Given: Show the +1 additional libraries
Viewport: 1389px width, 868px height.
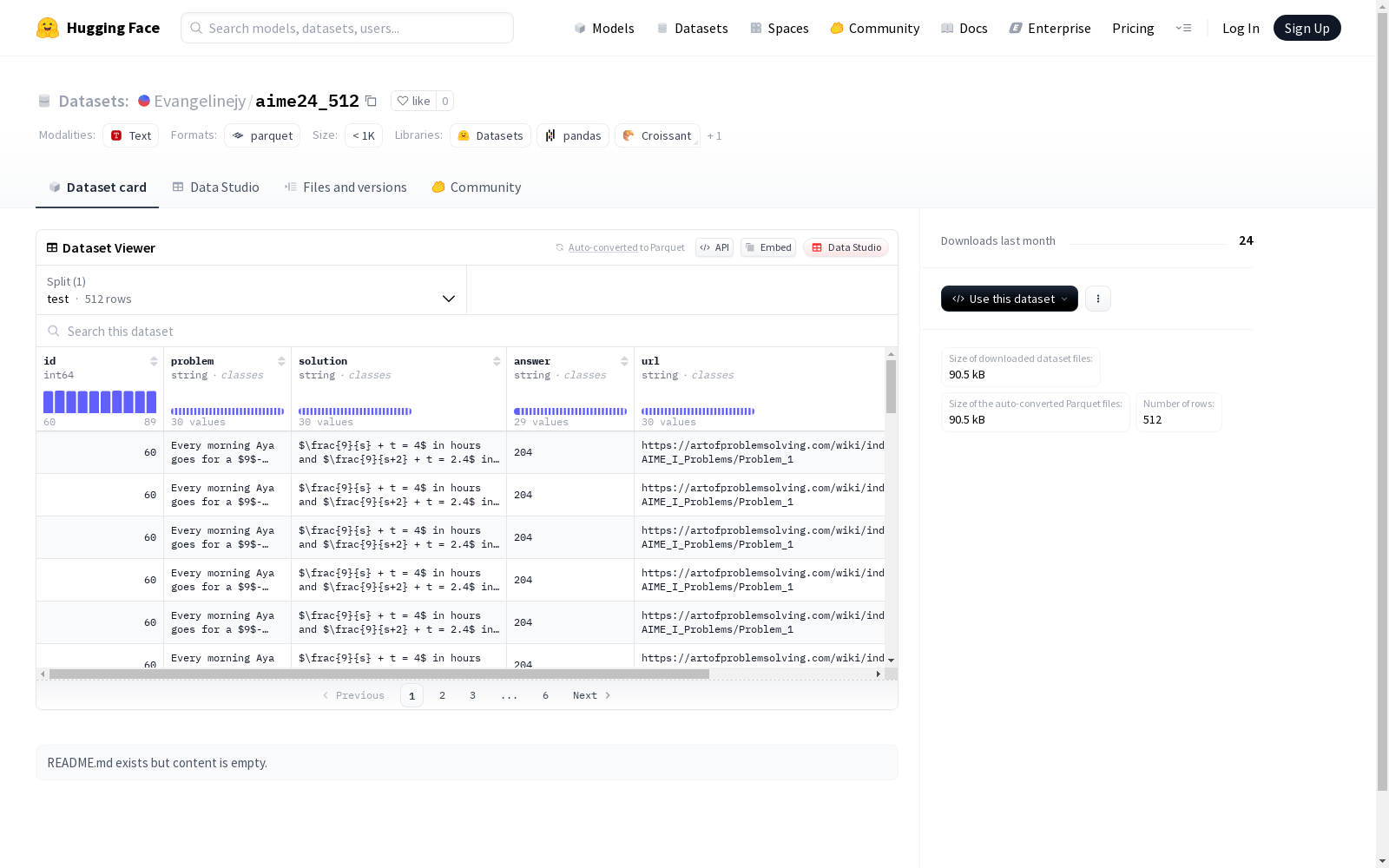Looking at the screenshot, I should (714, 135).
